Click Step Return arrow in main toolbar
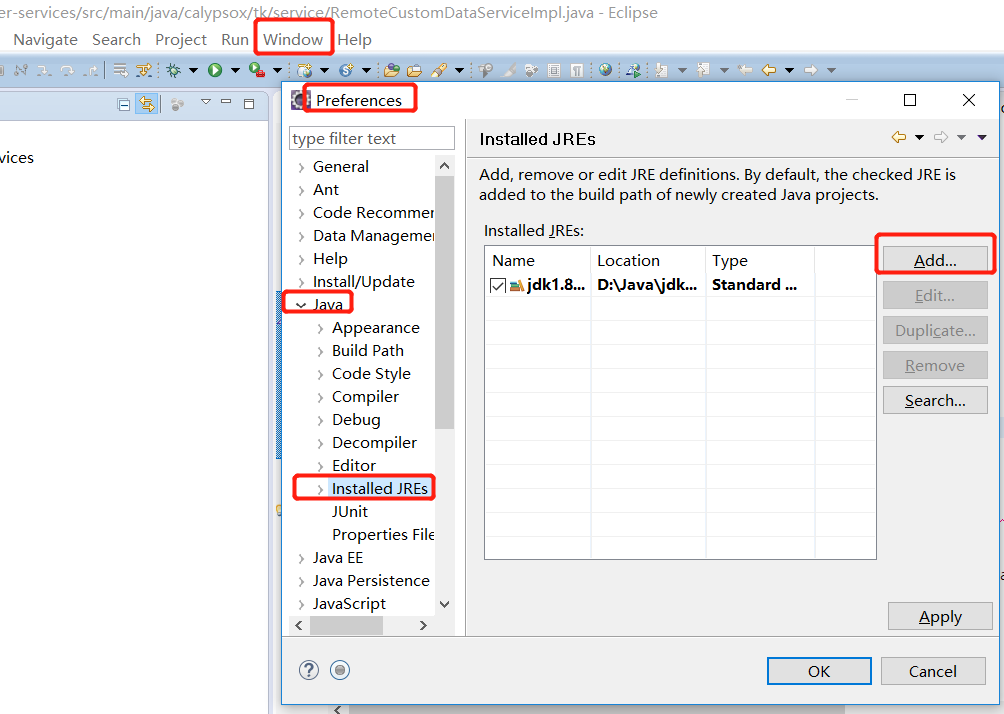This screenshot has height=714, width=1004. coord(91,71)
